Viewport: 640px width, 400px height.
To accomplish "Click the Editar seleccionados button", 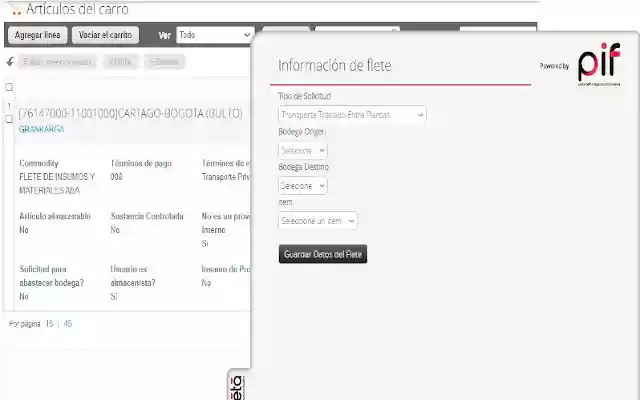I will [57, 62].
